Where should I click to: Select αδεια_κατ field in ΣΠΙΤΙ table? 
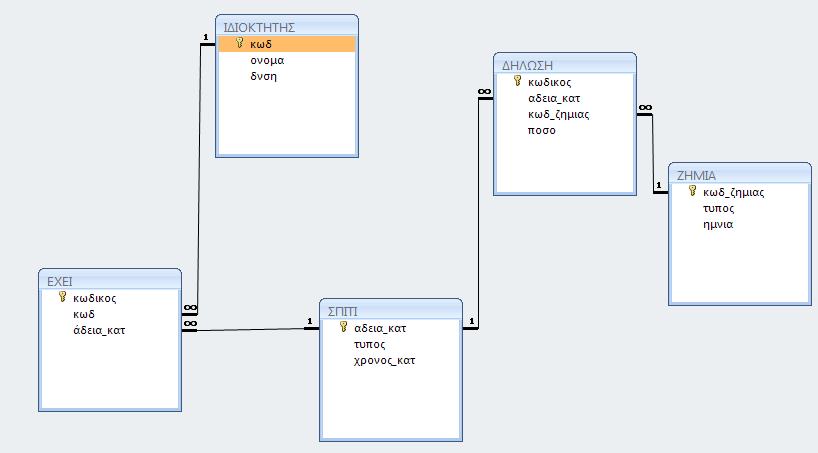[x=391, y=328]
